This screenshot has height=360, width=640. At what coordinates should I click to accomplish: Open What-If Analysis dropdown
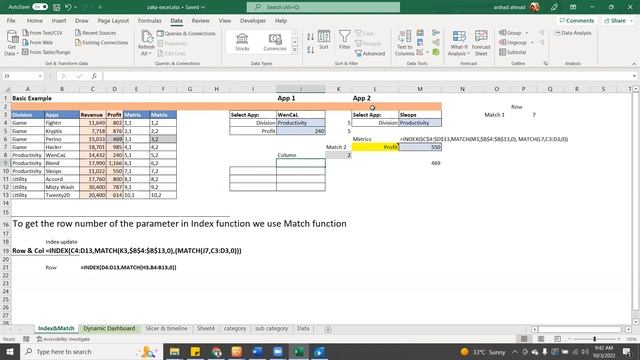pyautogui.click(x=459, y=43)
